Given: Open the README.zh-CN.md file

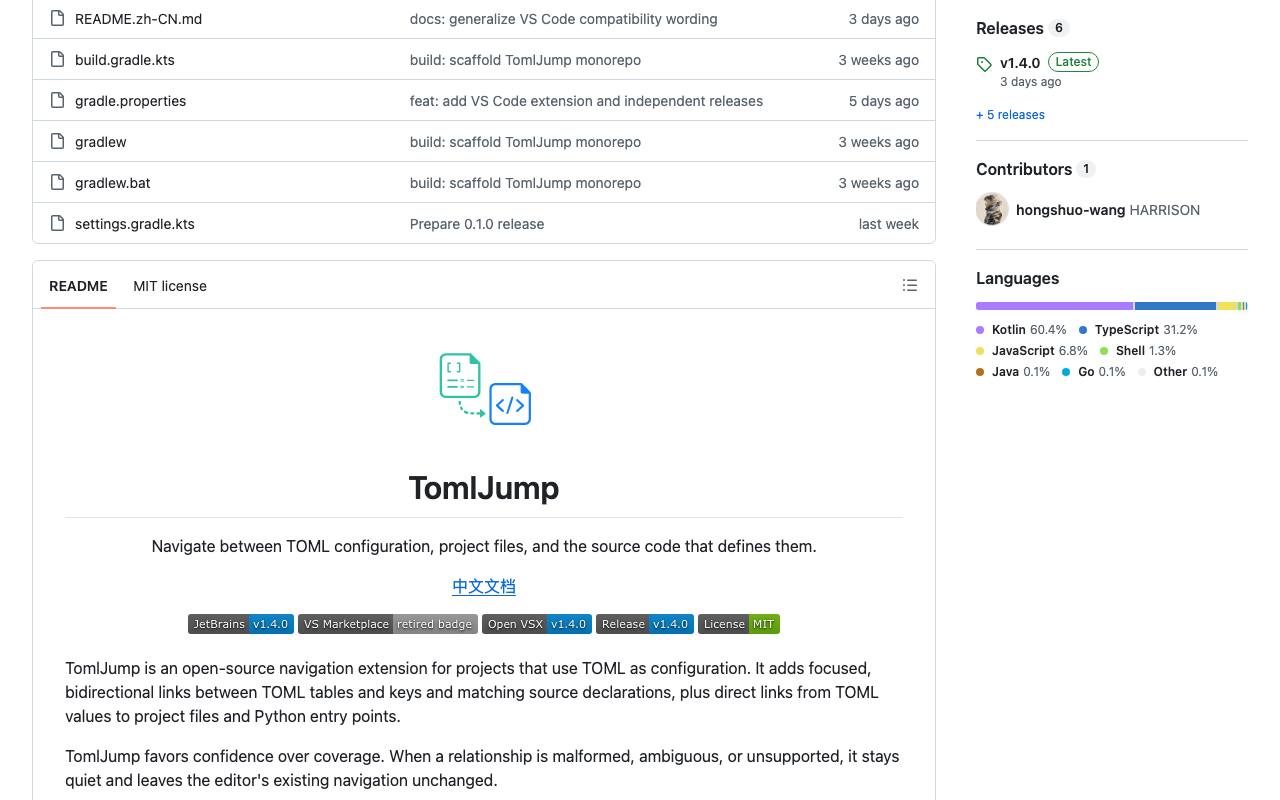Looking at the screenshot, I should pyautogui.click(x=138, y=19).
